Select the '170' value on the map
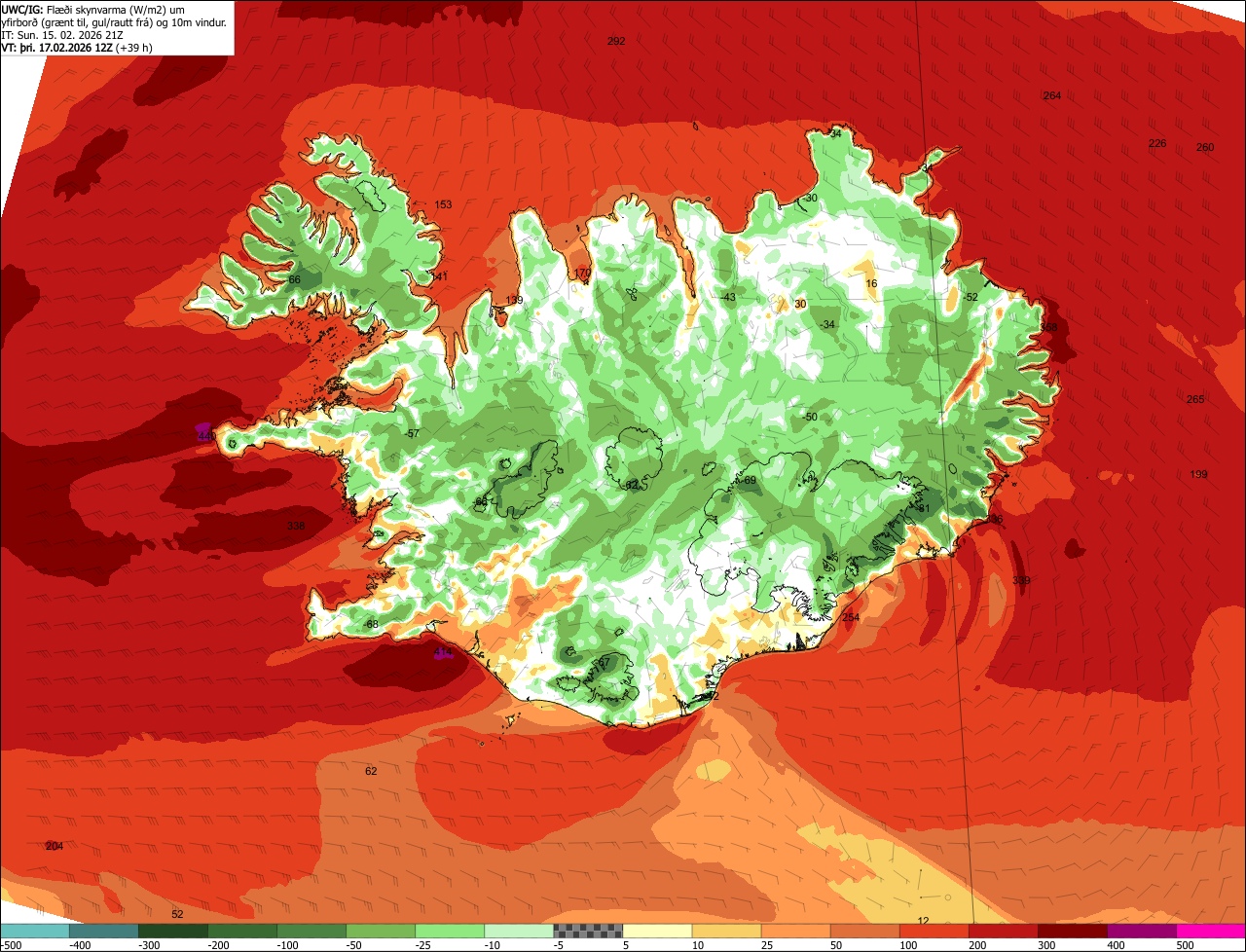Image resolution: width=1246 pixels, height=952 pixels. click(583, 274)
